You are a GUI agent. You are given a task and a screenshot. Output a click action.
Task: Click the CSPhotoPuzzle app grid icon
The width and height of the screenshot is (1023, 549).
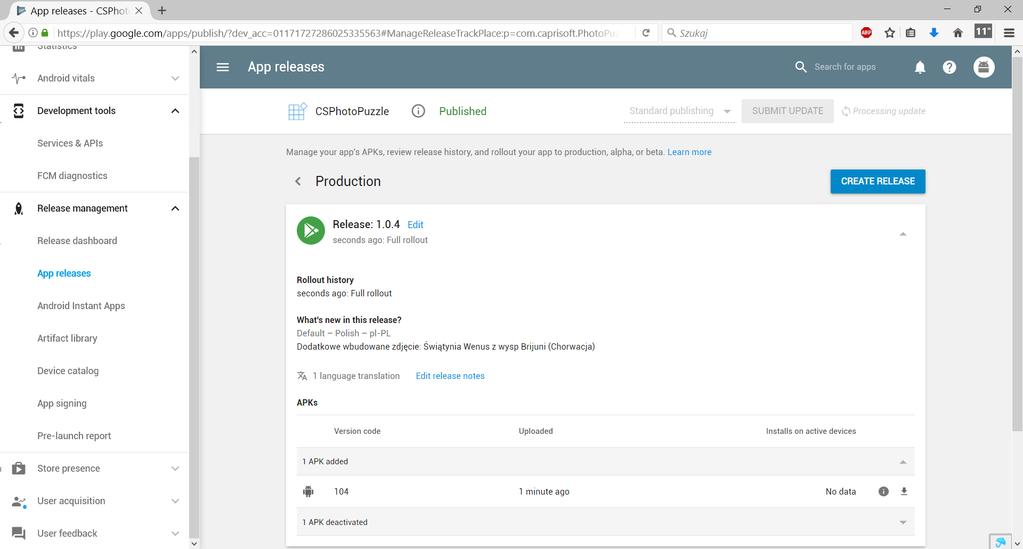297,111
